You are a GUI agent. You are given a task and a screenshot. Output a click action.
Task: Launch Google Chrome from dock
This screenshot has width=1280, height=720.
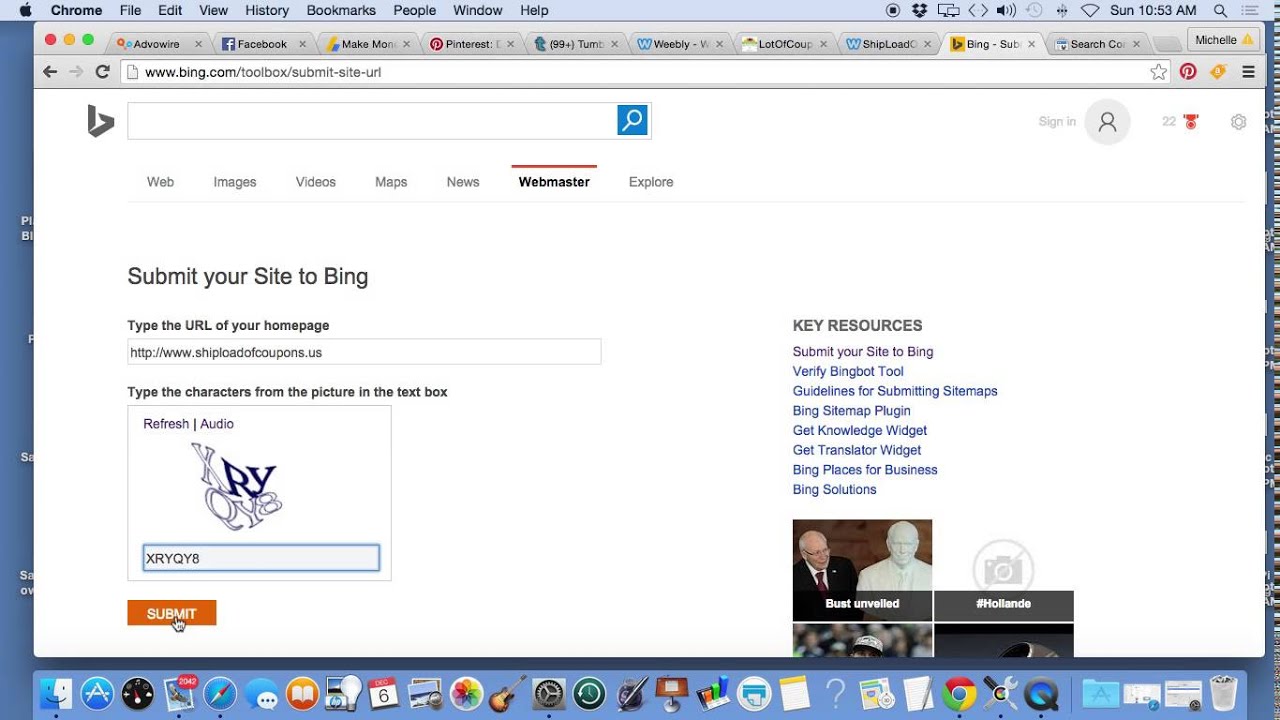pos(958,693)
